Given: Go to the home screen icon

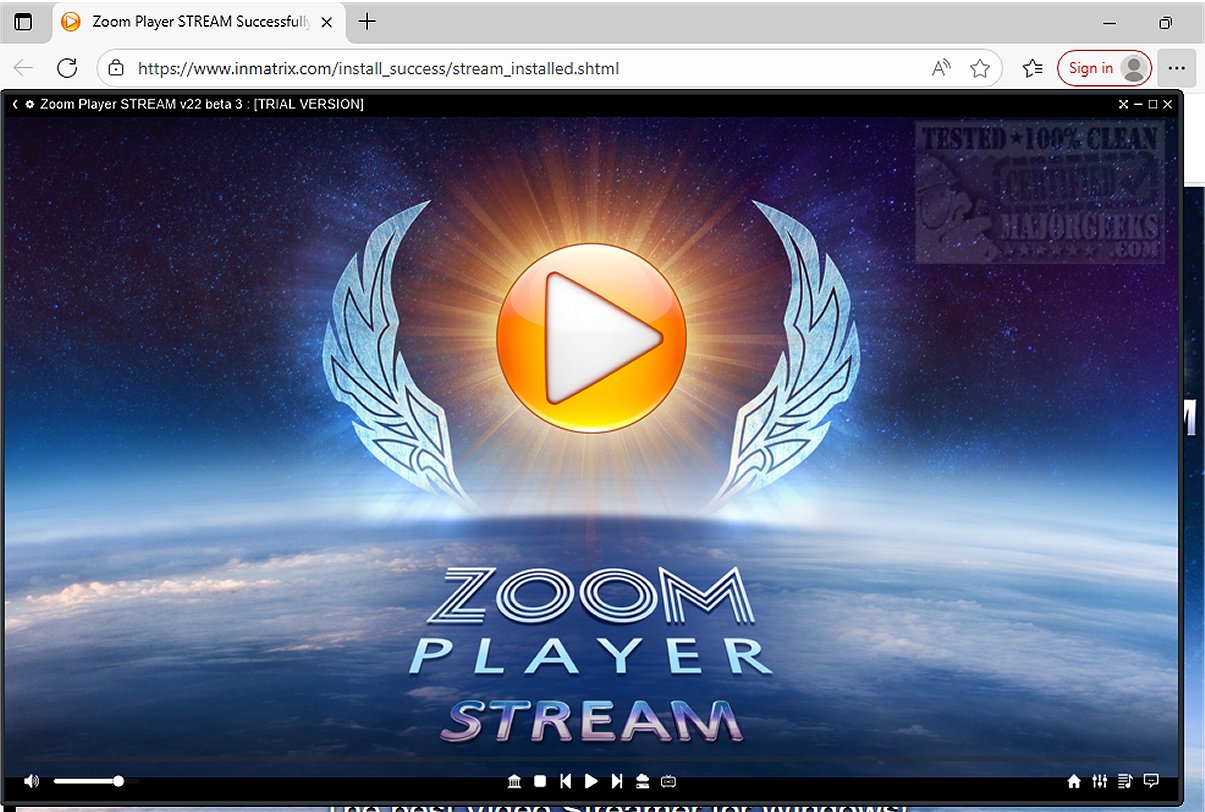Looking at the screenshot, I should click(x=1074, y=781).
